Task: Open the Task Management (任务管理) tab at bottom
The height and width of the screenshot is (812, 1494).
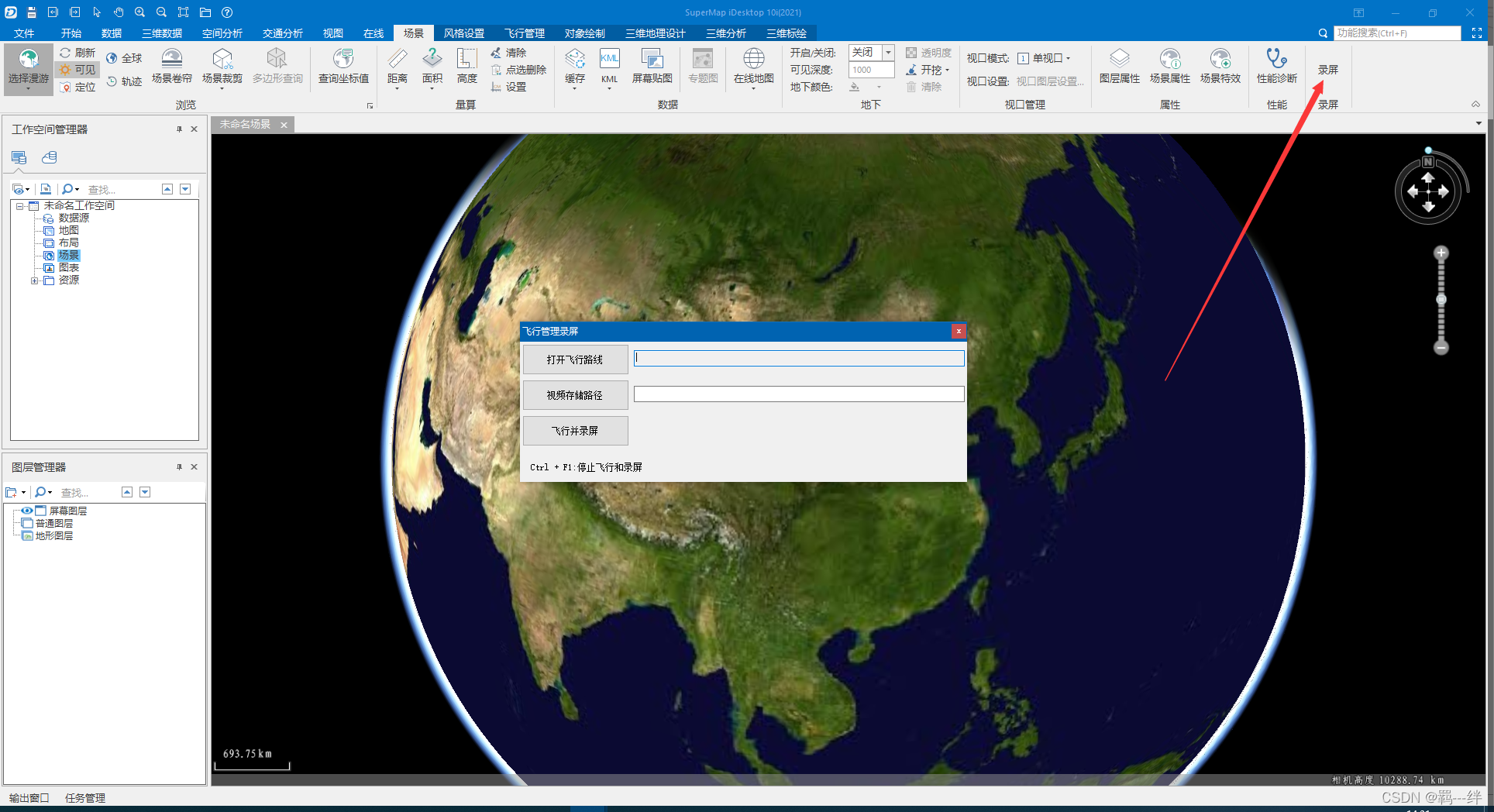Action: point(85,797)
